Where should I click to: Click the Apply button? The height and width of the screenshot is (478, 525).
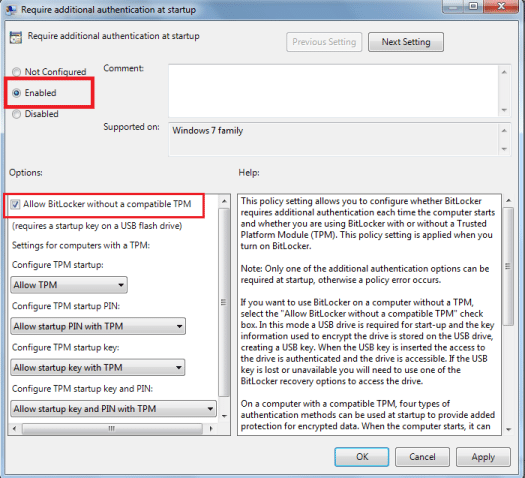483,457
